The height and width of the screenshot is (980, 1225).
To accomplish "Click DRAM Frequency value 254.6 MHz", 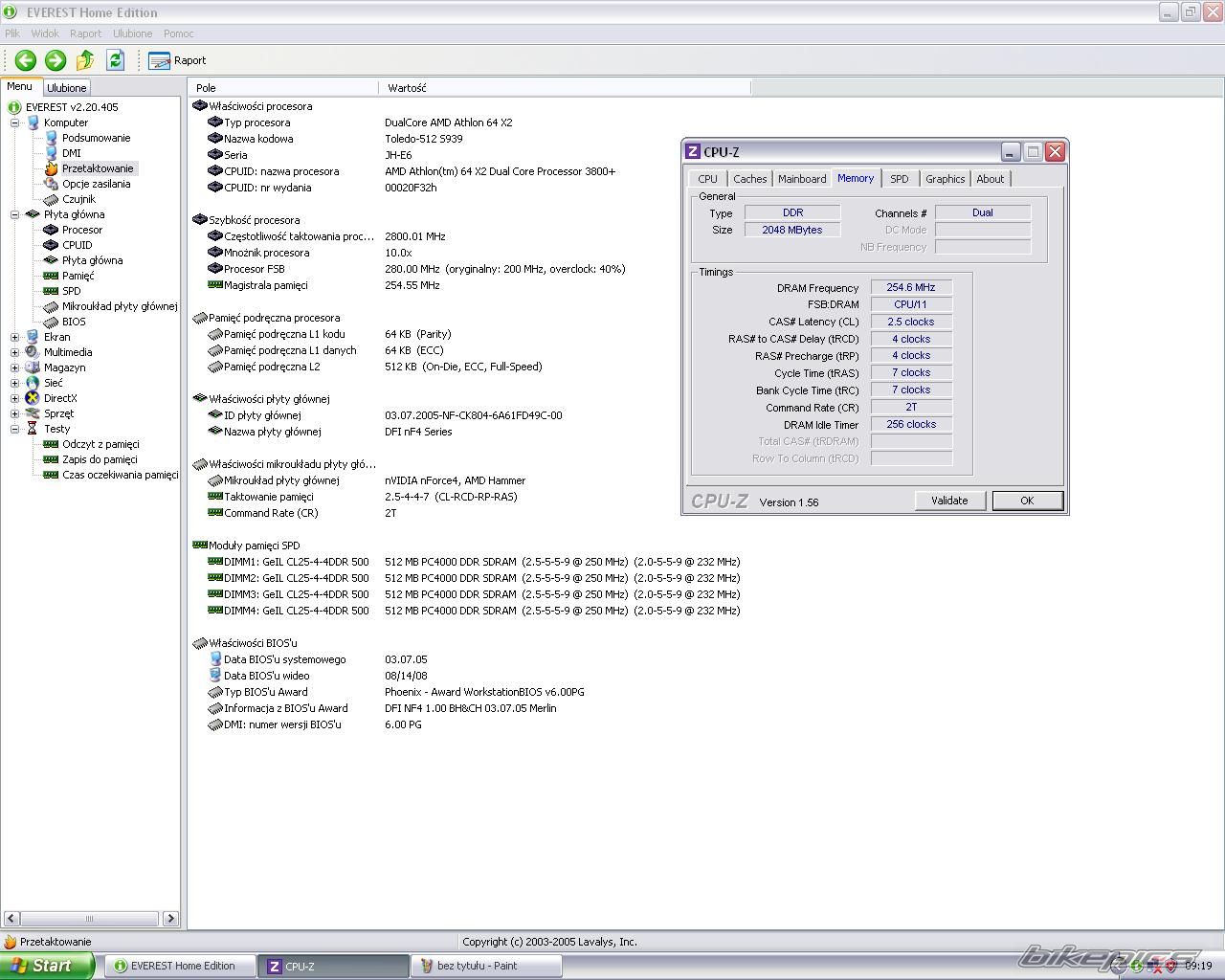I will point(911,287).
